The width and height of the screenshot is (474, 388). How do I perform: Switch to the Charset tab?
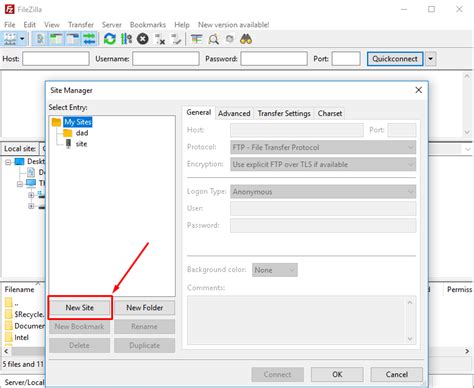[x=330, y=113]
